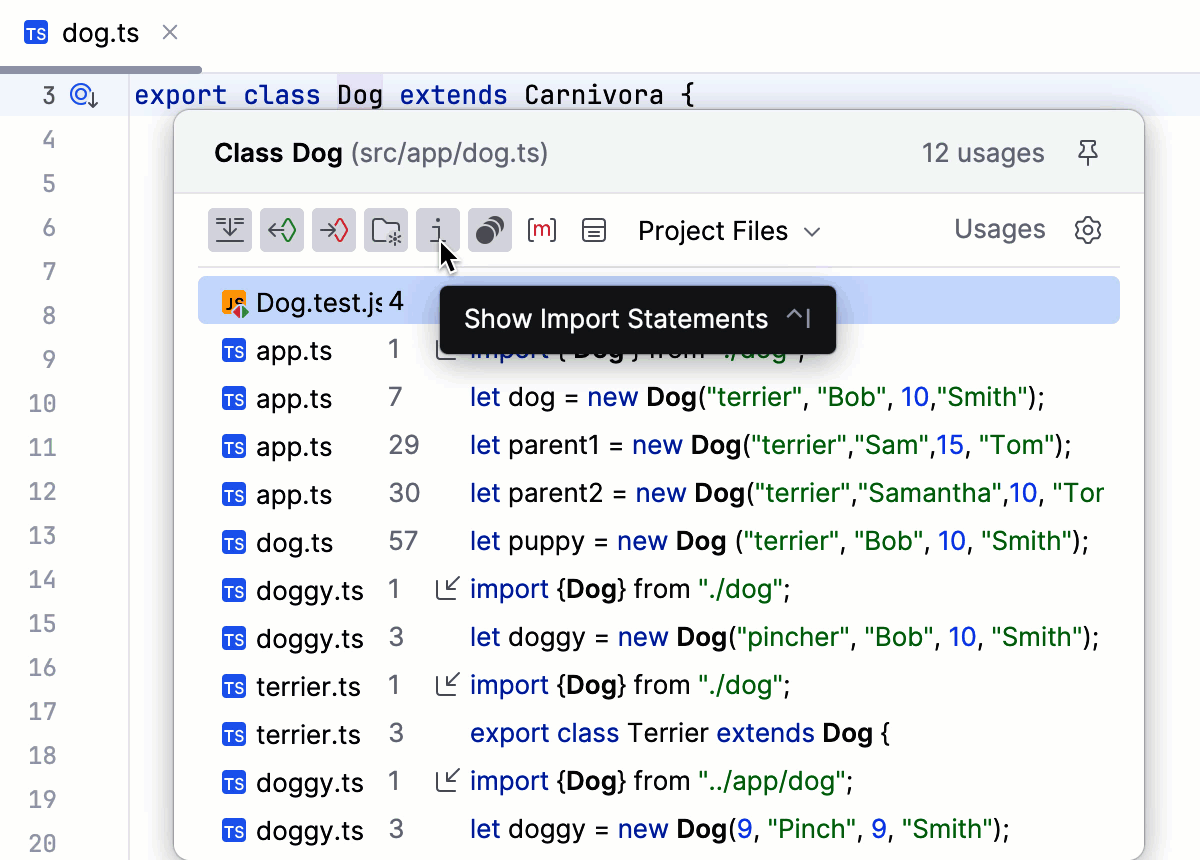Click the overlapping circles toolbar icon

[x=490, y=230]
